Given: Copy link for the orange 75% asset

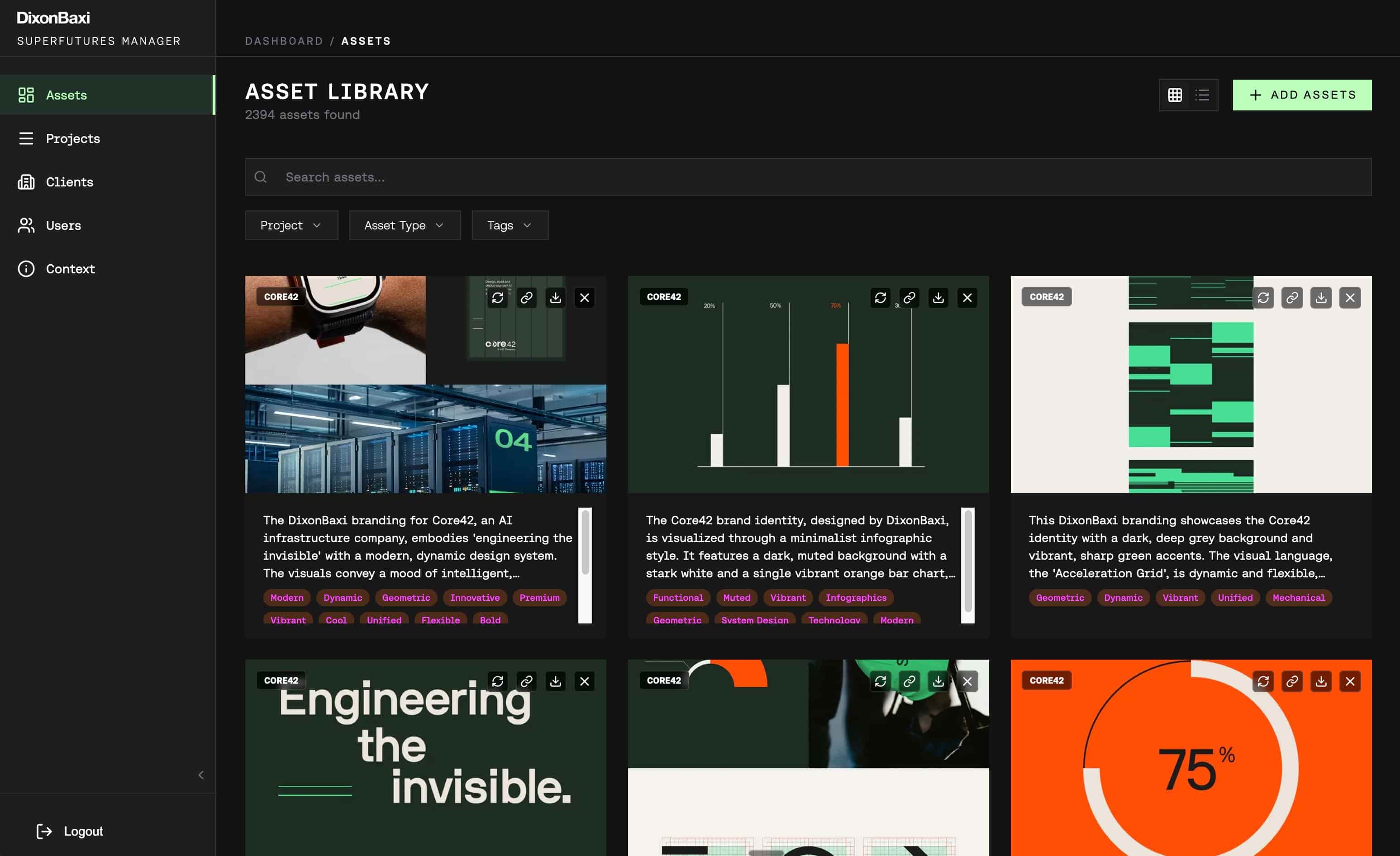Looking at the screenshot, I should (x=1293, y=681).
